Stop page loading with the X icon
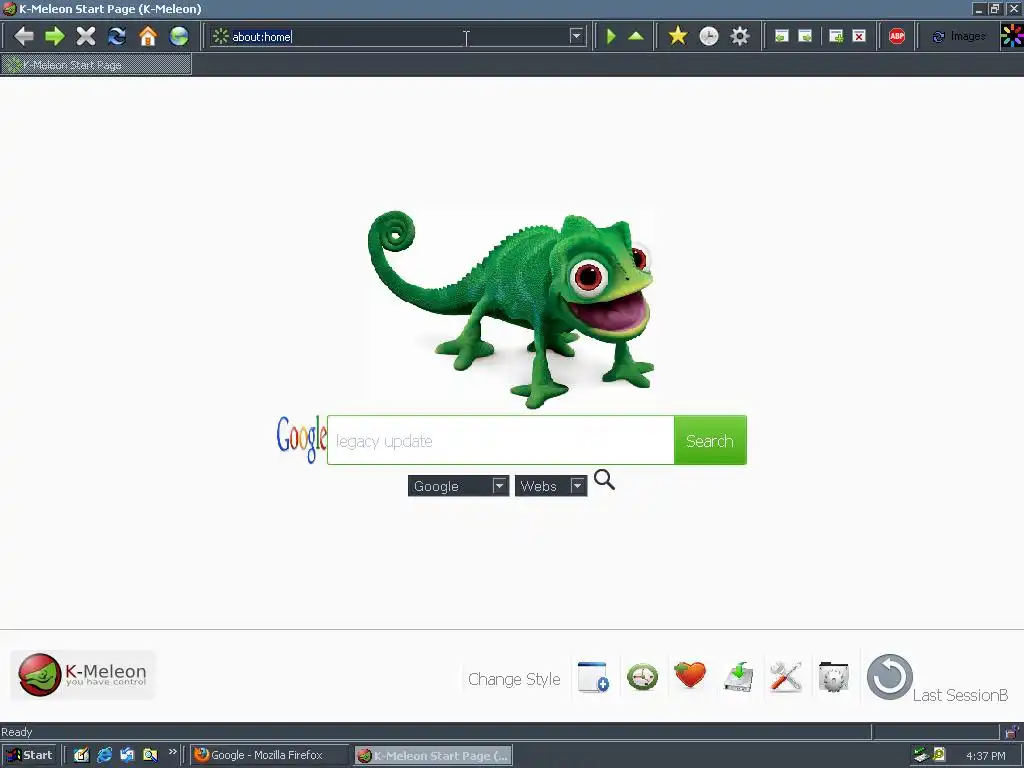 (86, 36)
